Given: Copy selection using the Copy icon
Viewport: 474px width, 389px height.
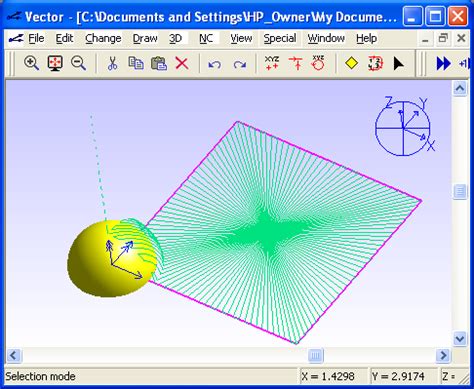Looking at the screenshot, I should [x=136, y=63].
